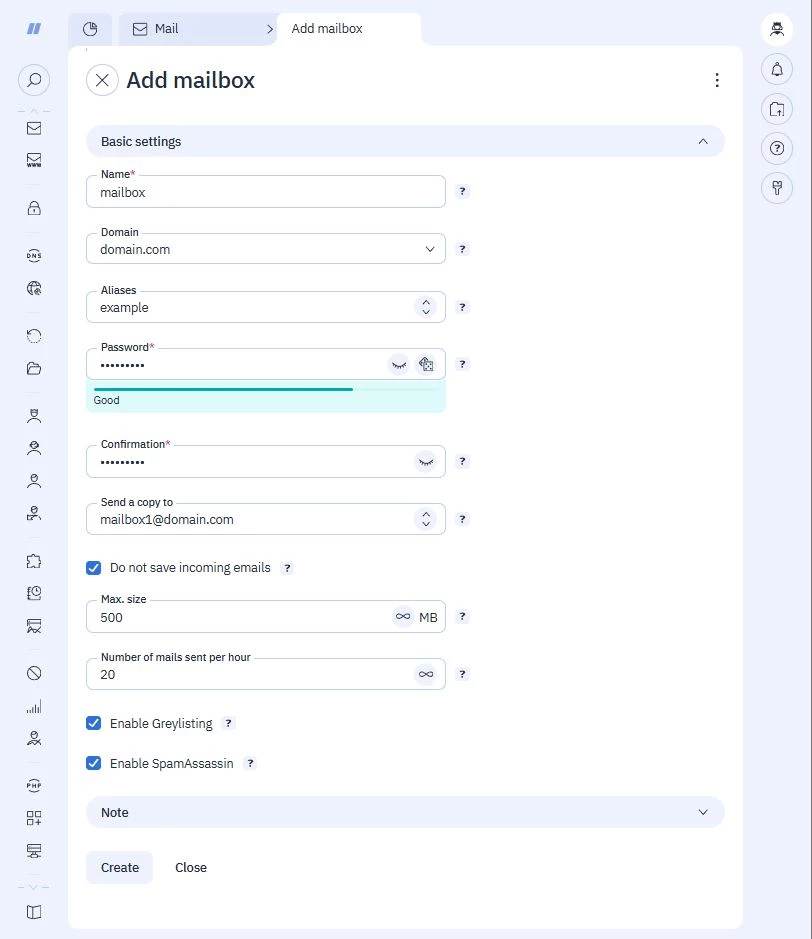The width and height of the screenshot is (812, 939).
Task: Disable the Enable Greylisting checkbox
Action: click(x=93, y=723)
